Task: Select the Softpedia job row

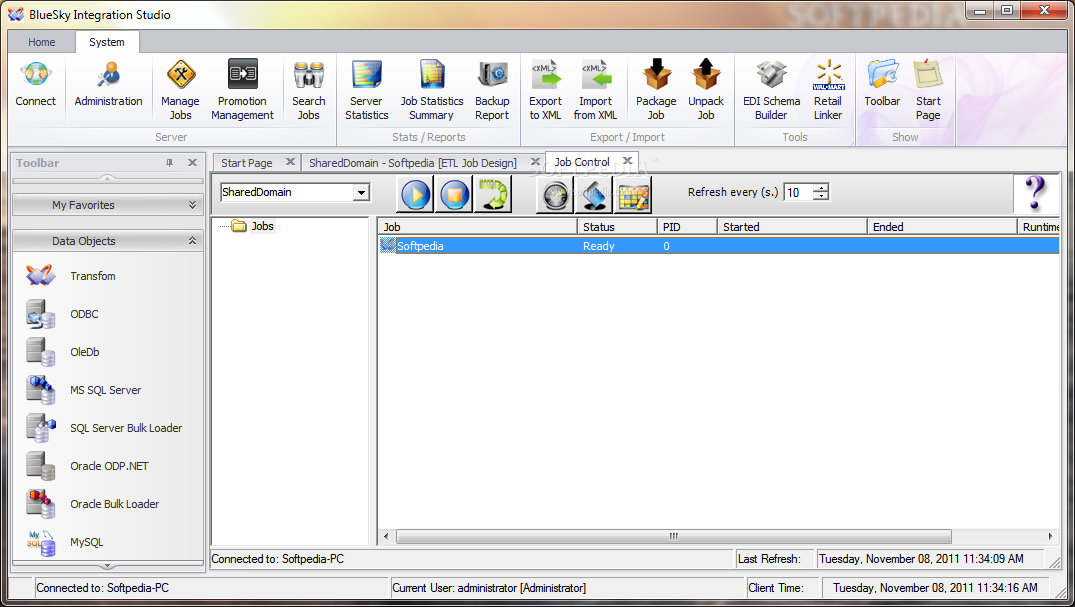Action: [718, 246]
